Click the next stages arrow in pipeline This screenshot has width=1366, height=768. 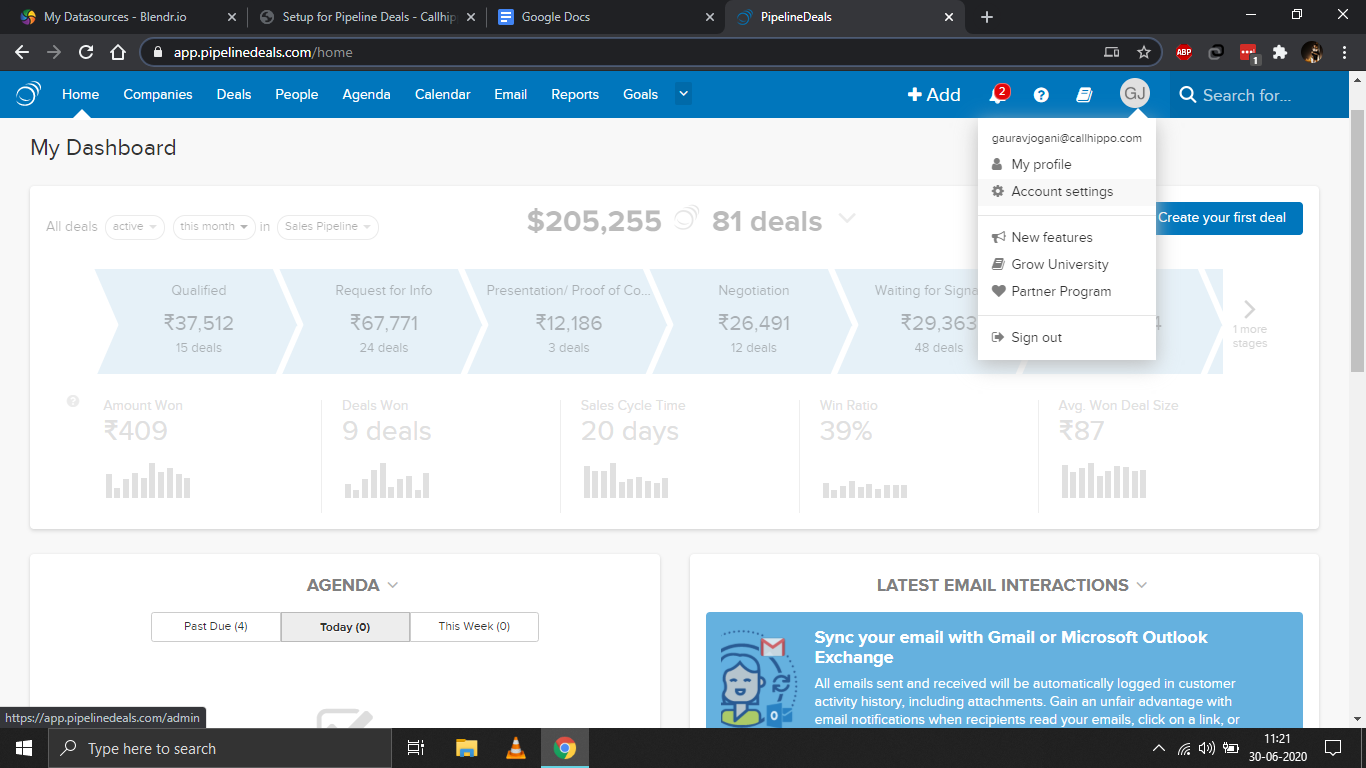tap(1249, 309)
